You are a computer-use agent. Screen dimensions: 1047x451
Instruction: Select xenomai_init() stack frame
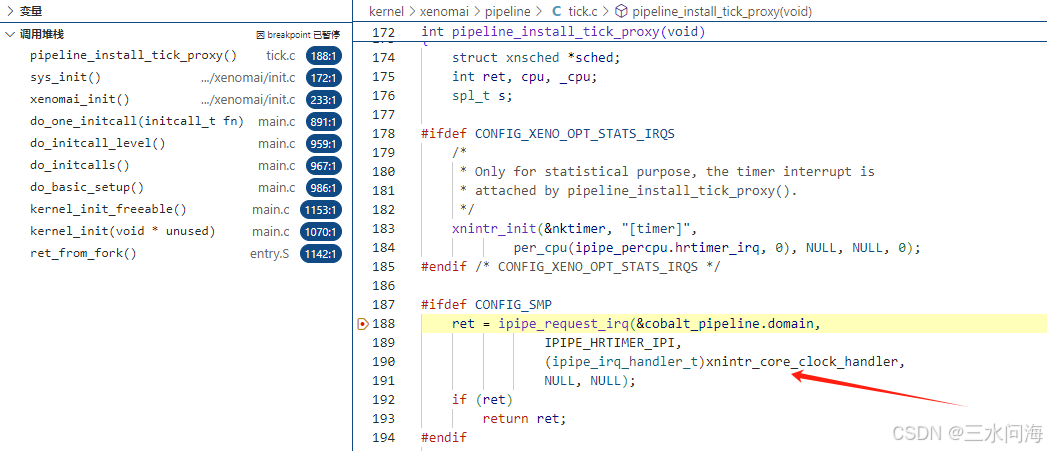(176, 100)
